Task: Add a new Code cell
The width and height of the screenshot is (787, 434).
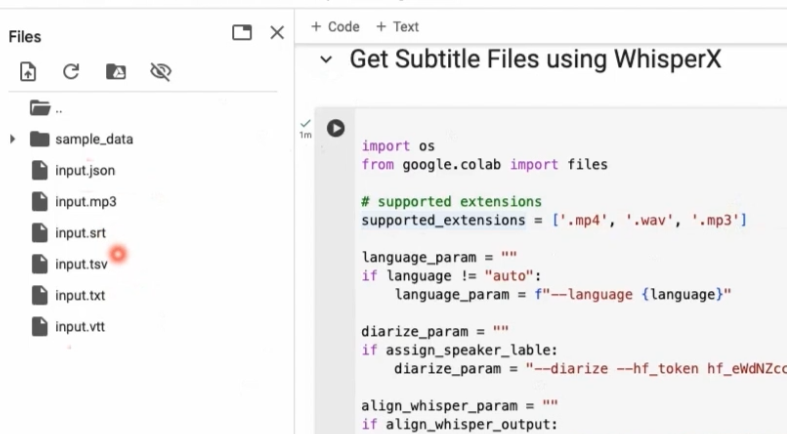Action: 335,27
